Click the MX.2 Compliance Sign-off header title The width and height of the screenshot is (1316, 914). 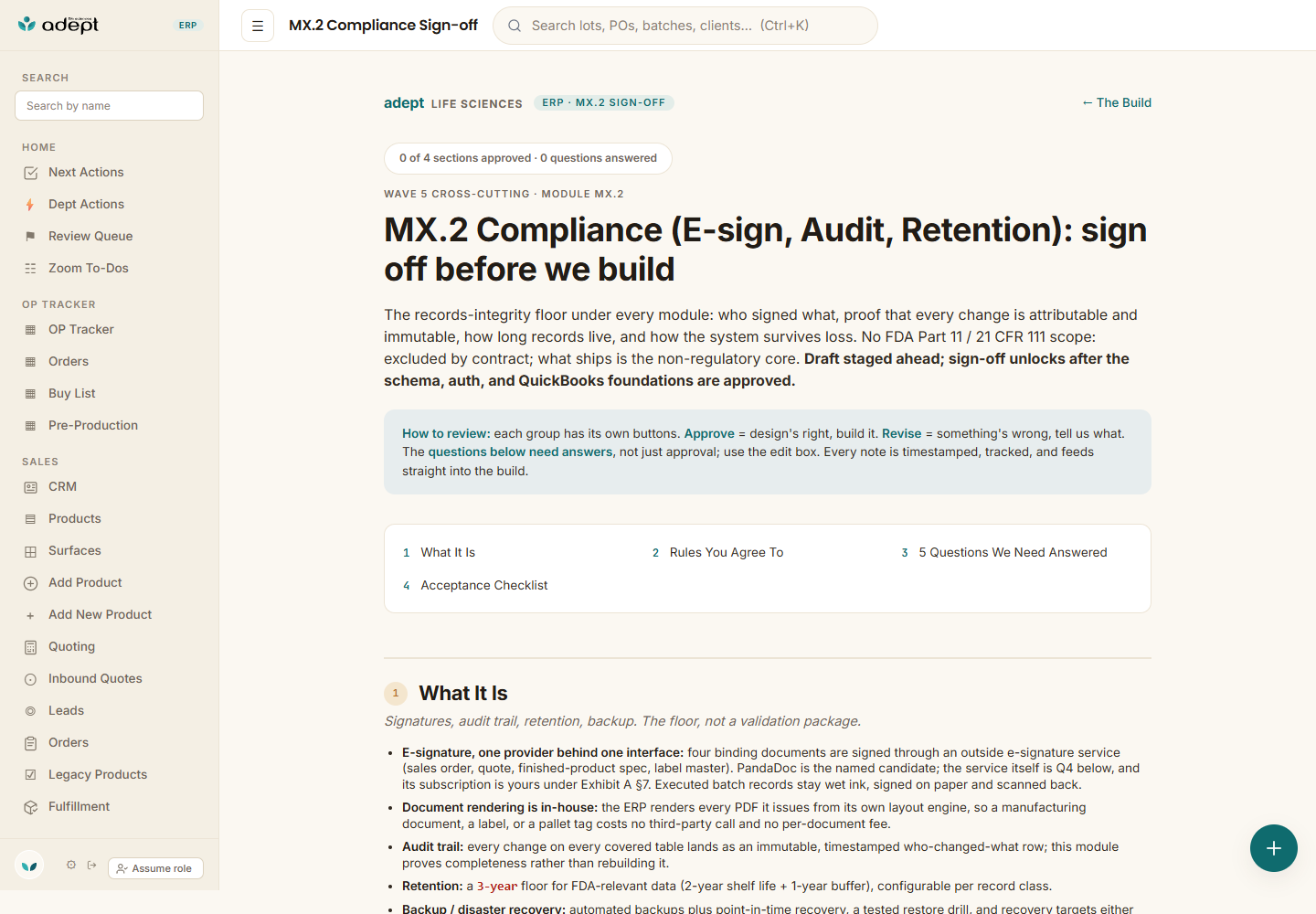(383, 26)
